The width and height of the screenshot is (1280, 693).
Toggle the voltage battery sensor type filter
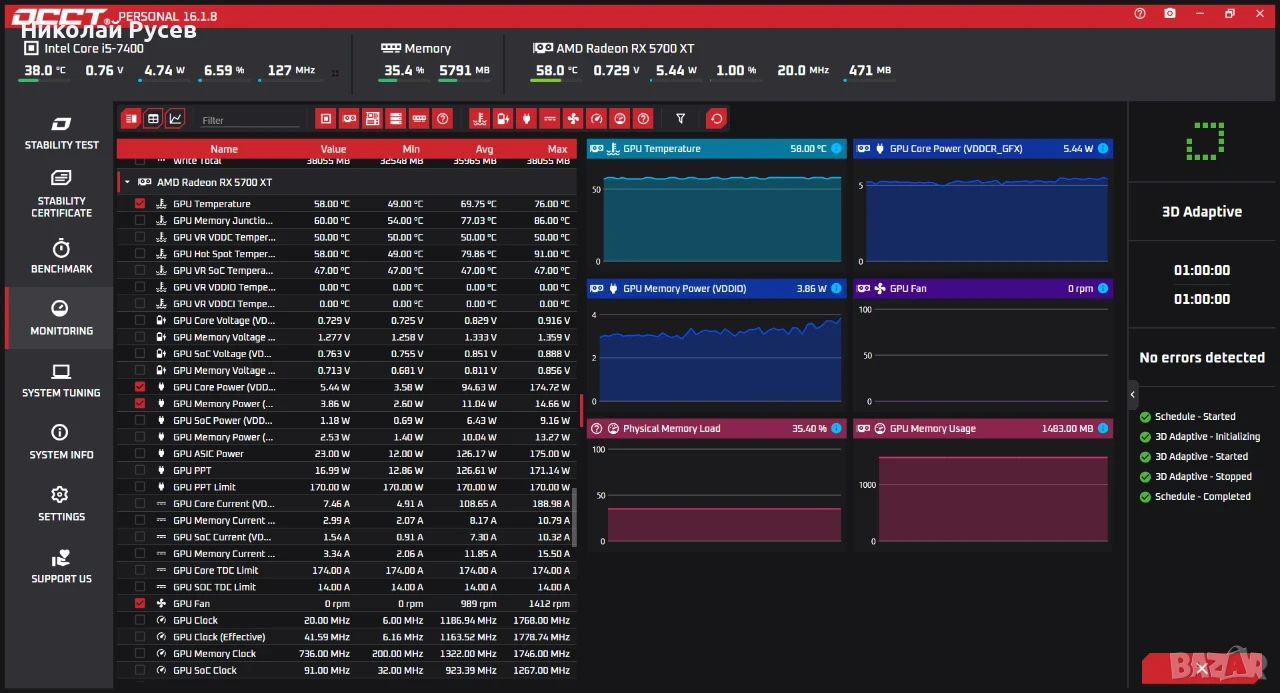point(503,119)
